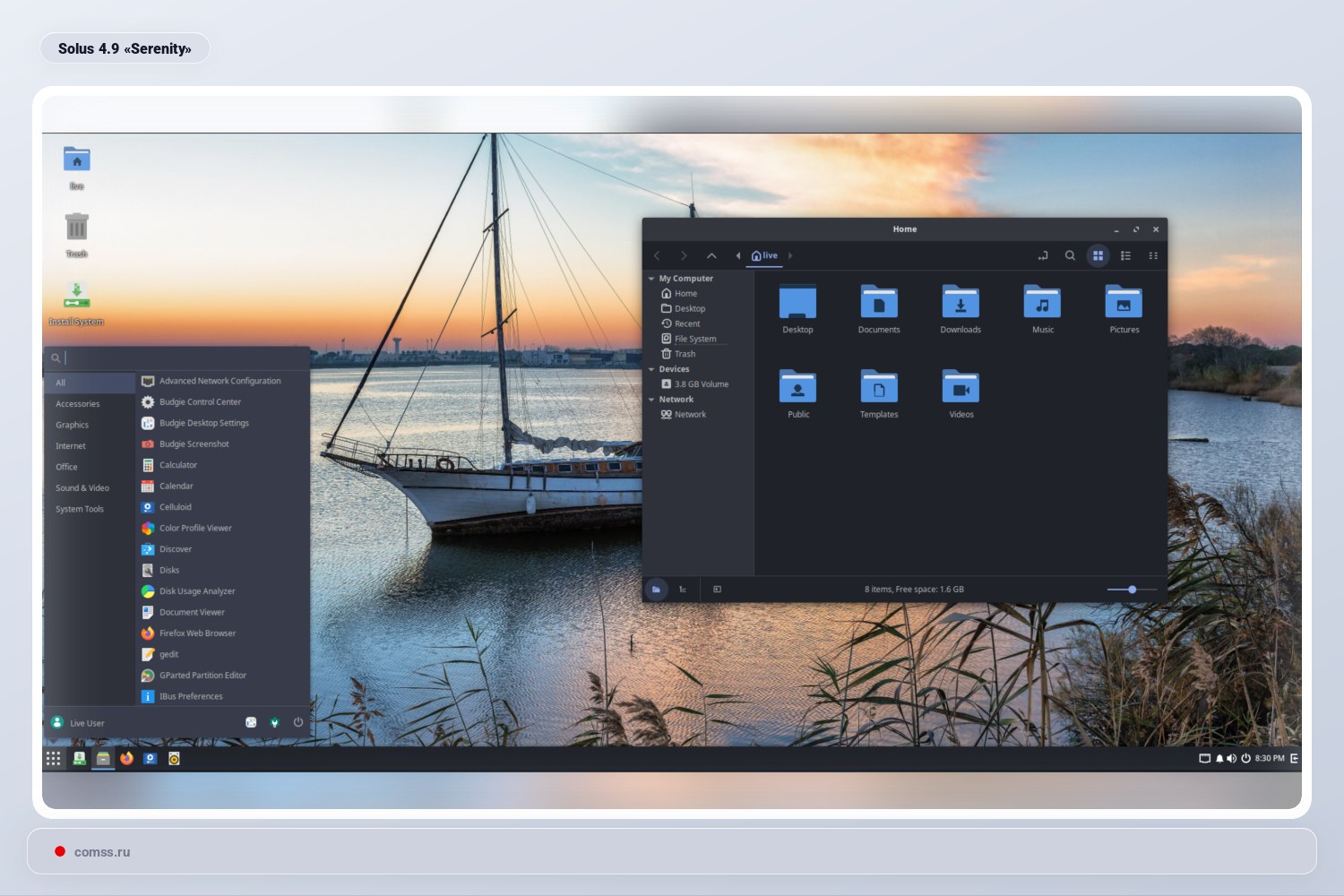Viewport: 1344px width, 896px height.
Task: Open Disk Usage Analyzer
Action: click(195, 590)
